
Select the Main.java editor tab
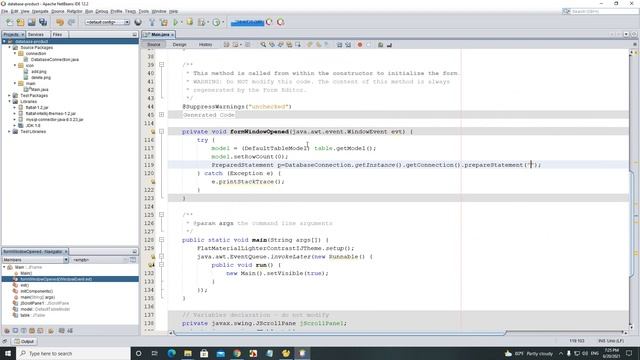point(159,35)
